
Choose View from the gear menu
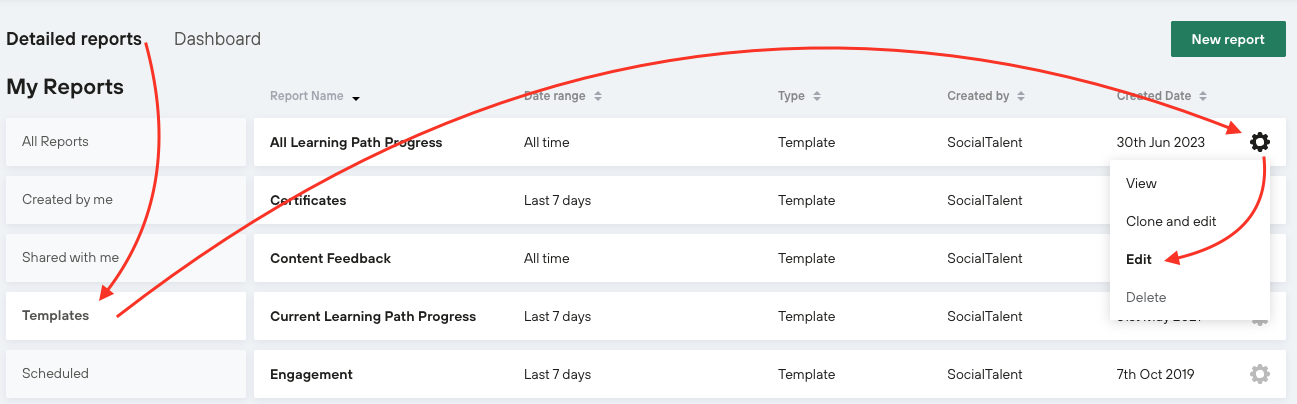(x=1141, y=183)
